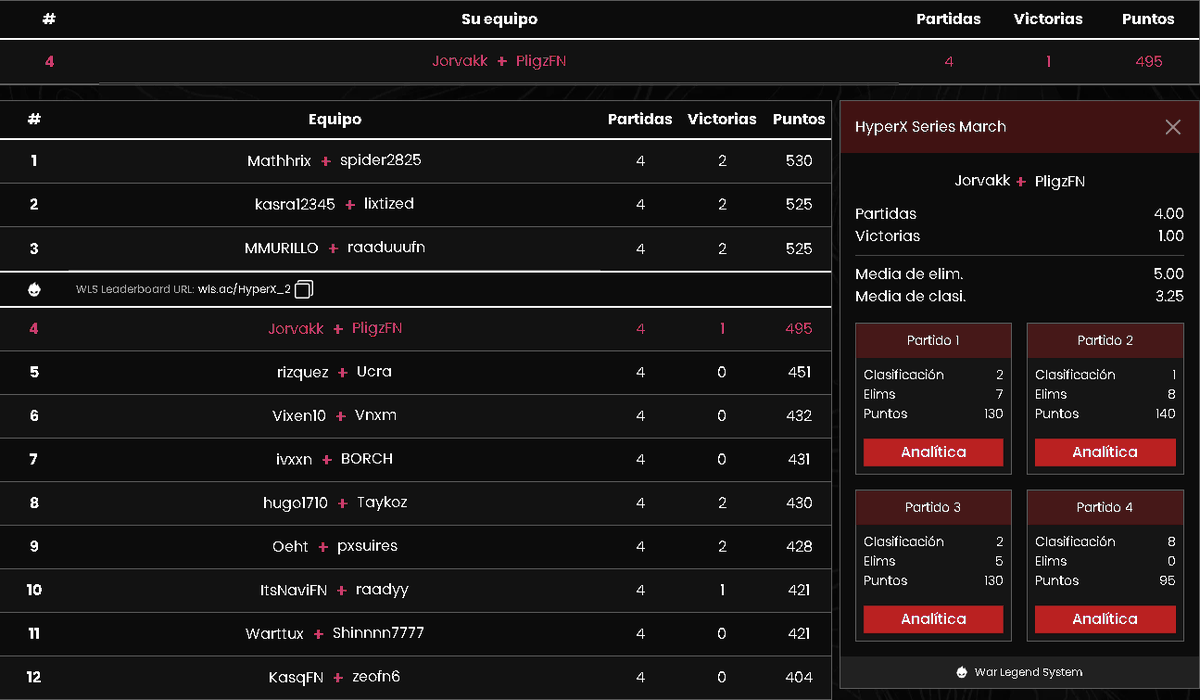The image size is (1200, 700).
Task: Open Analítica for Partido 3
Action: (933, 619)
